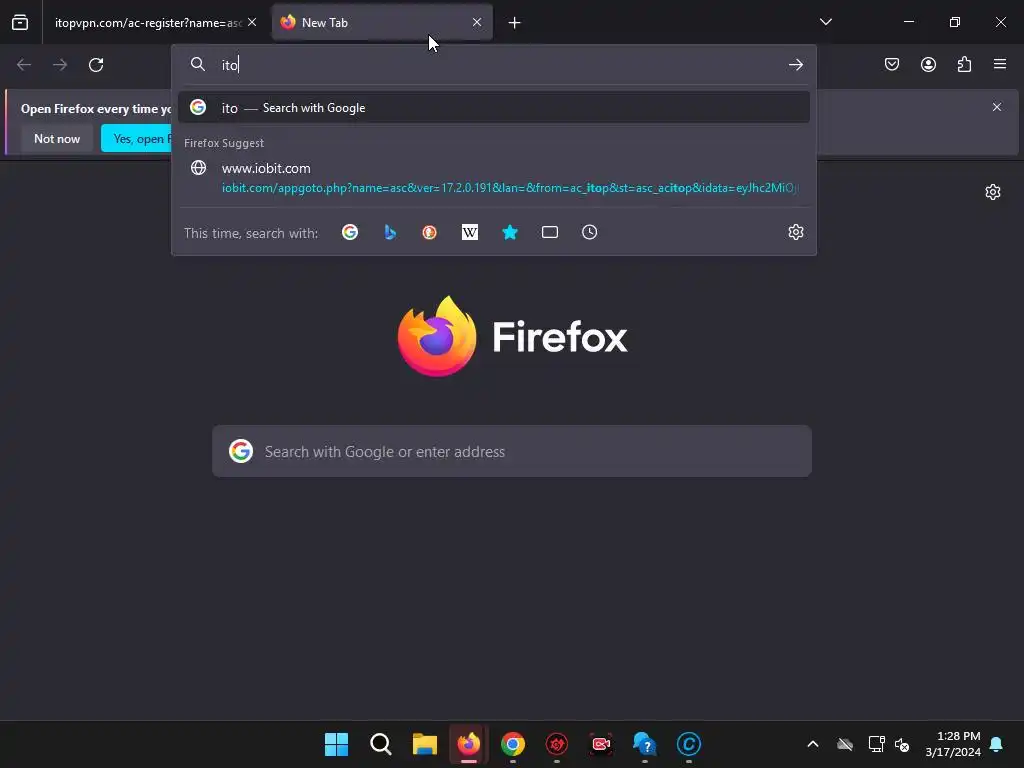Search open tabs icon
Image resolution: width=1024 pixels, height=768 pixels.
[x=550, y=232]
